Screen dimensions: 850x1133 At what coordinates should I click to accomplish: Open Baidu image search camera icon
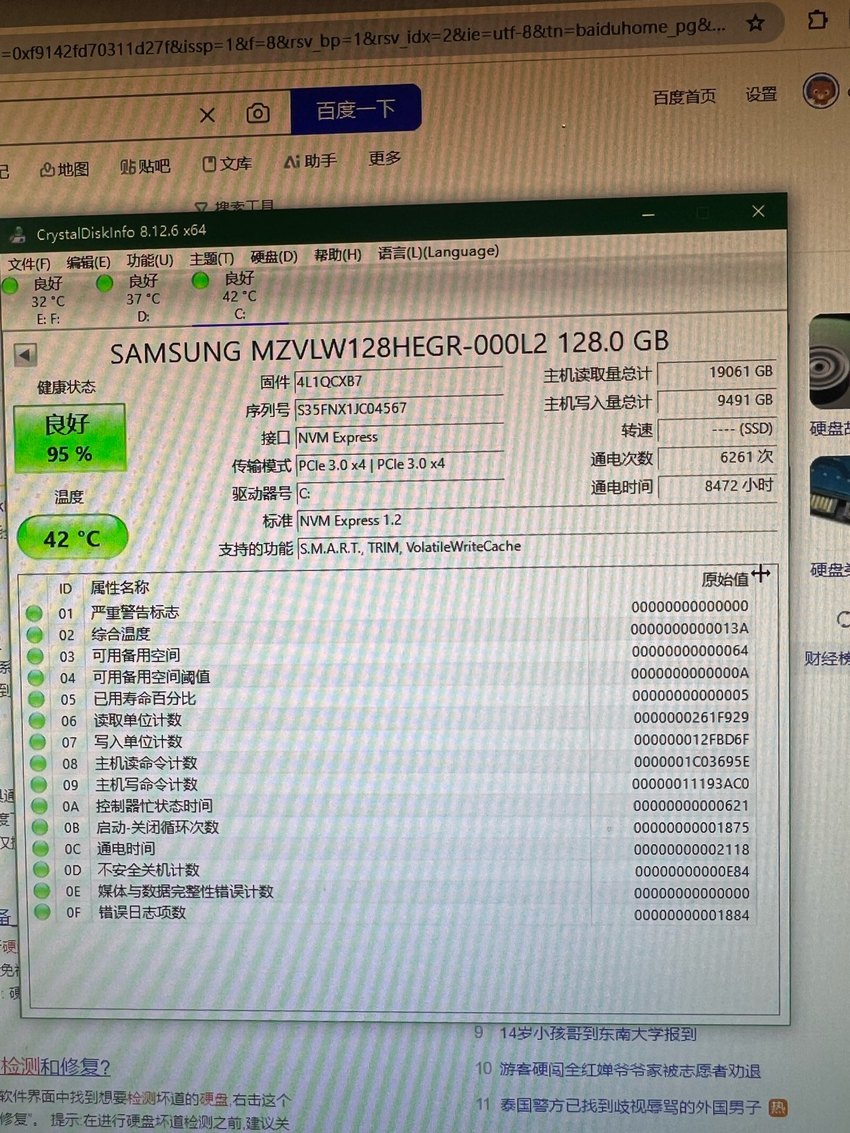[x=258, y=113]
